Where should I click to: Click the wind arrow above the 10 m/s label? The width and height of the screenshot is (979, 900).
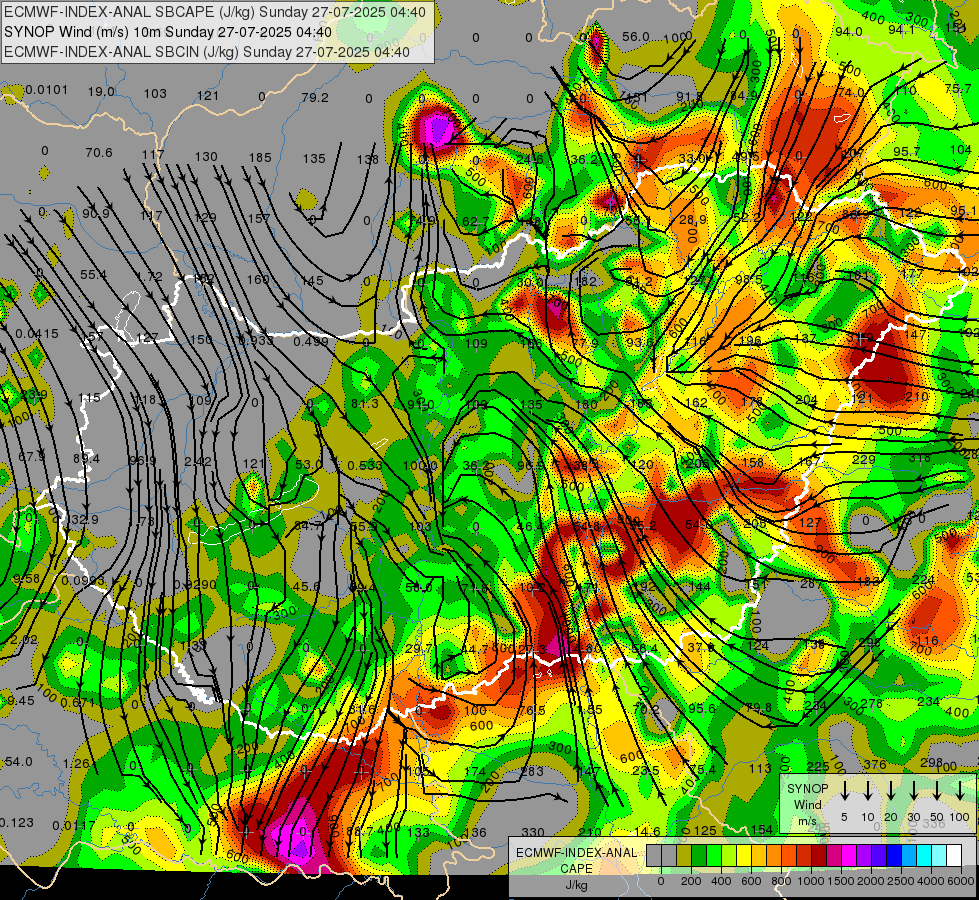coord(868,790)
